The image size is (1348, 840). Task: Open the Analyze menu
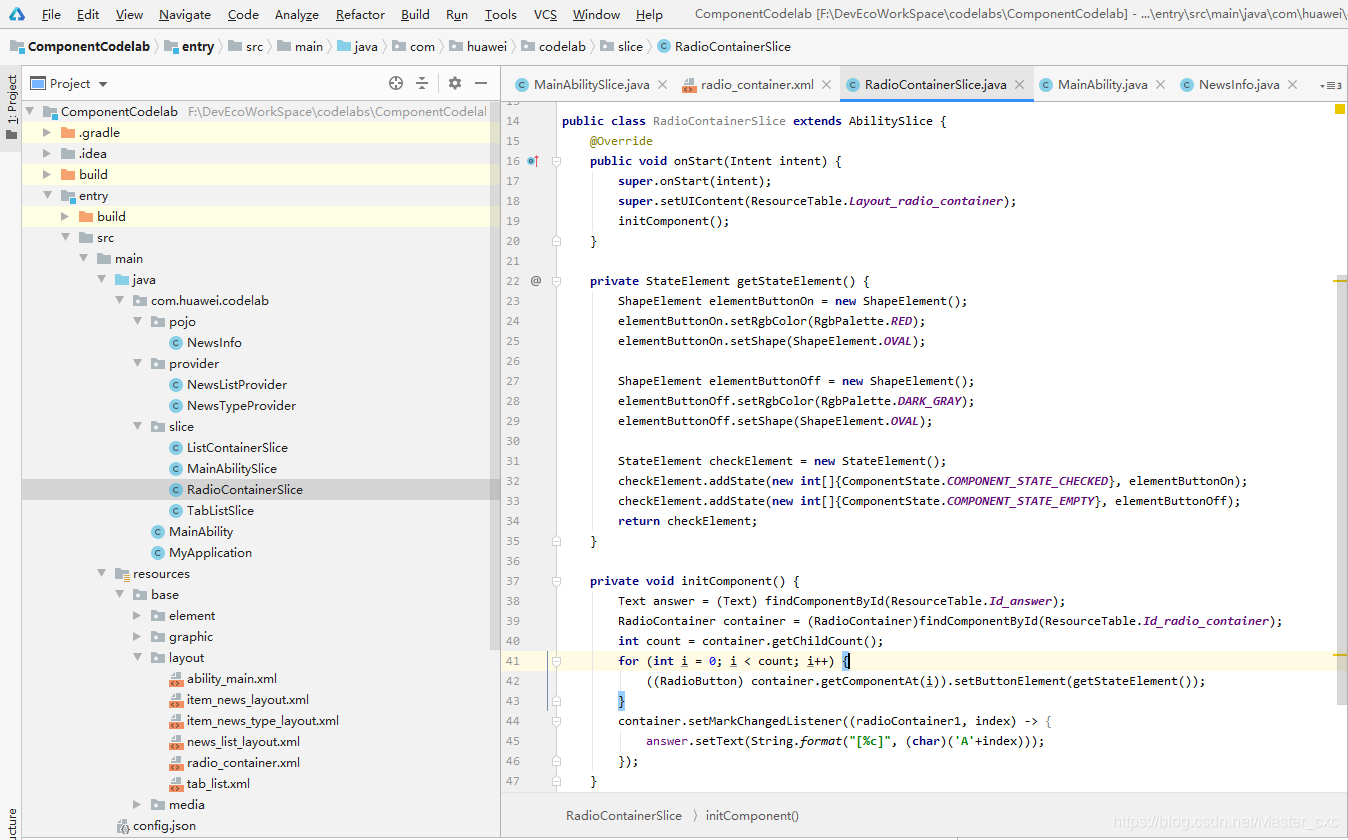tap(296, 14)
